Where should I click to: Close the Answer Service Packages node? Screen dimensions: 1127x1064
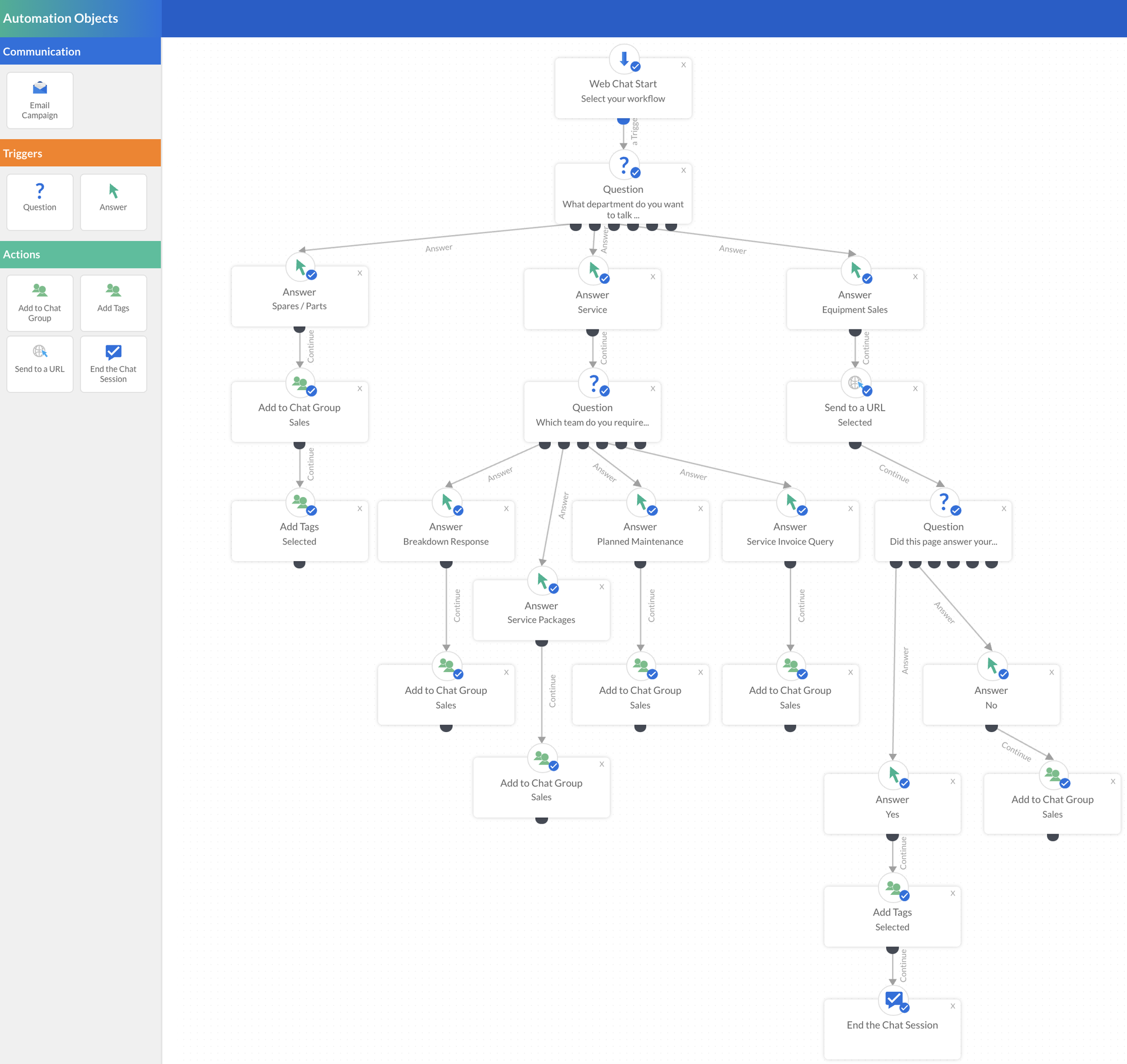[602, 587]
